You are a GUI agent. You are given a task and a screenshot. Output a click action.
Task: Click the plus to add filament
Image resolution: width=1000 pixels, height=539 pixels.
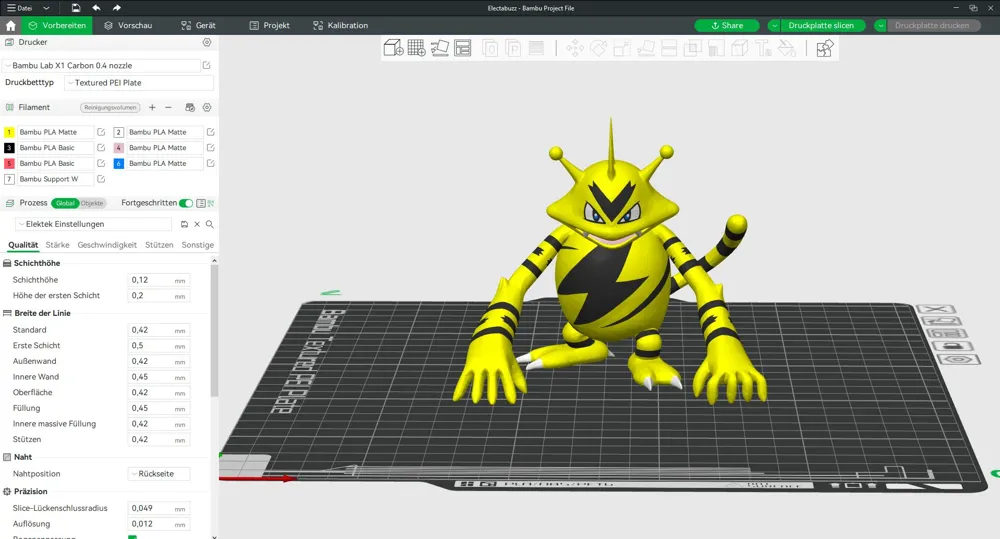coord(152,107)
